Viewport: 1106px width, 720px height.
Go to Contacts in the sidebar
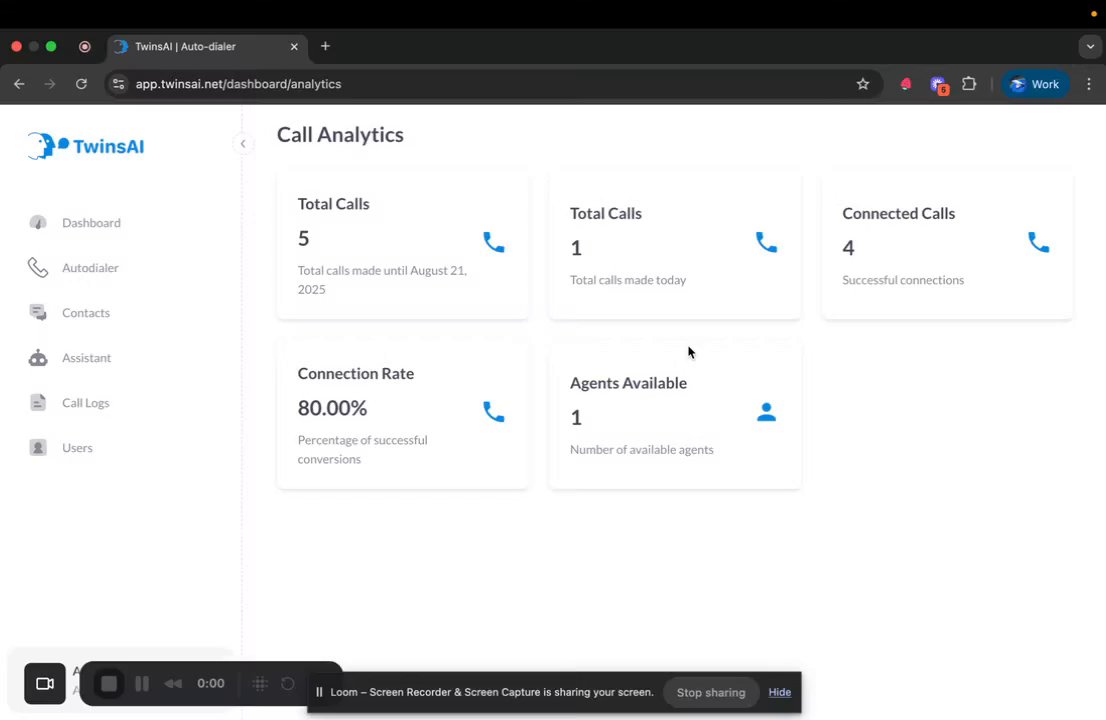click(x=85, y=313)
